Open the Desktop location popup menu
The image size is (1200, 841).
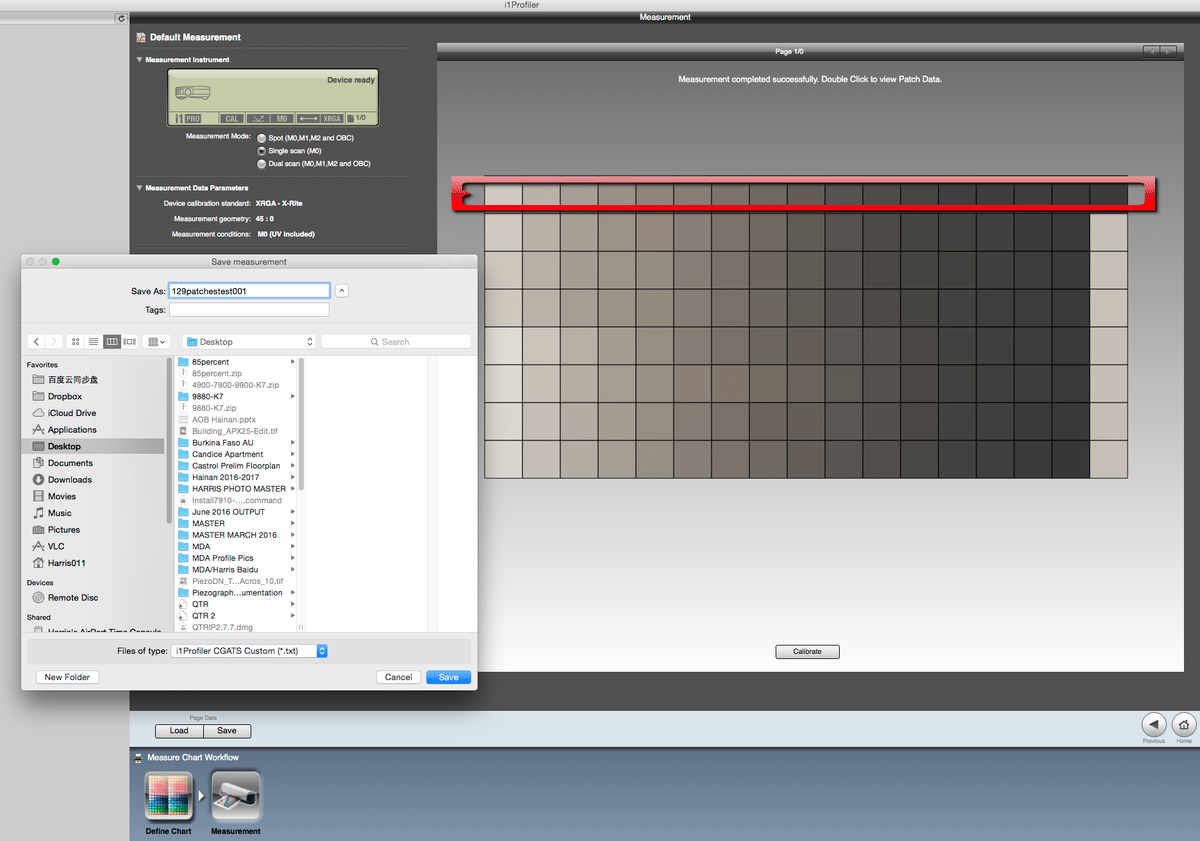coord(250,342)
